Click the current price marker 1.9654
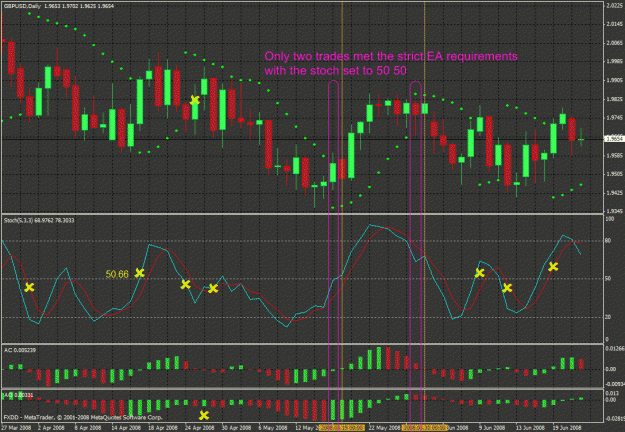The height and width of the screenshot is (432, 625). [x=614, y=139]
